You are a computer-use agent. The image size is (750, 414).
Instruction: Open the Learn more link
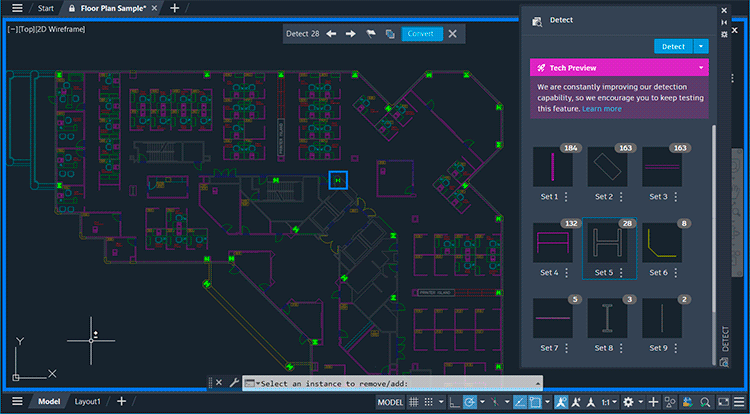pyautogui.click(x=602, y=109)
